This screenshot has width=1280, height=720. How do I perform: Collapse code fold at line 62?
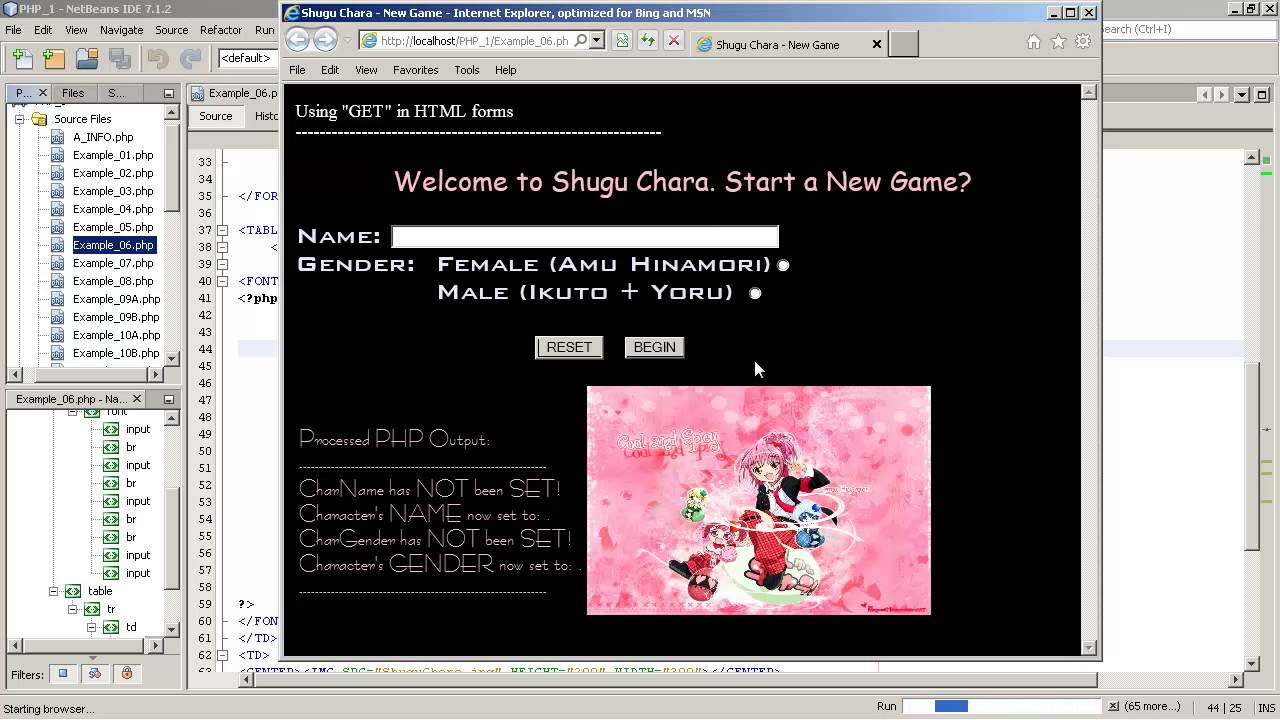[x=222, y=655]
